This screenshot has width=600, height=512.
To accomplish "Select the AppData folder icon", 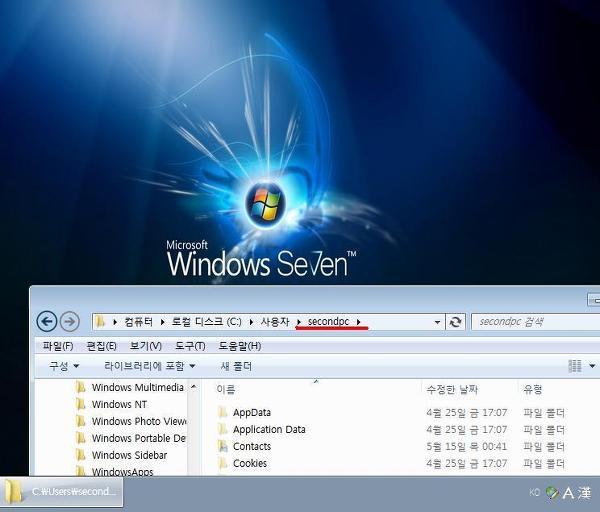I will (x=222, y=412).
